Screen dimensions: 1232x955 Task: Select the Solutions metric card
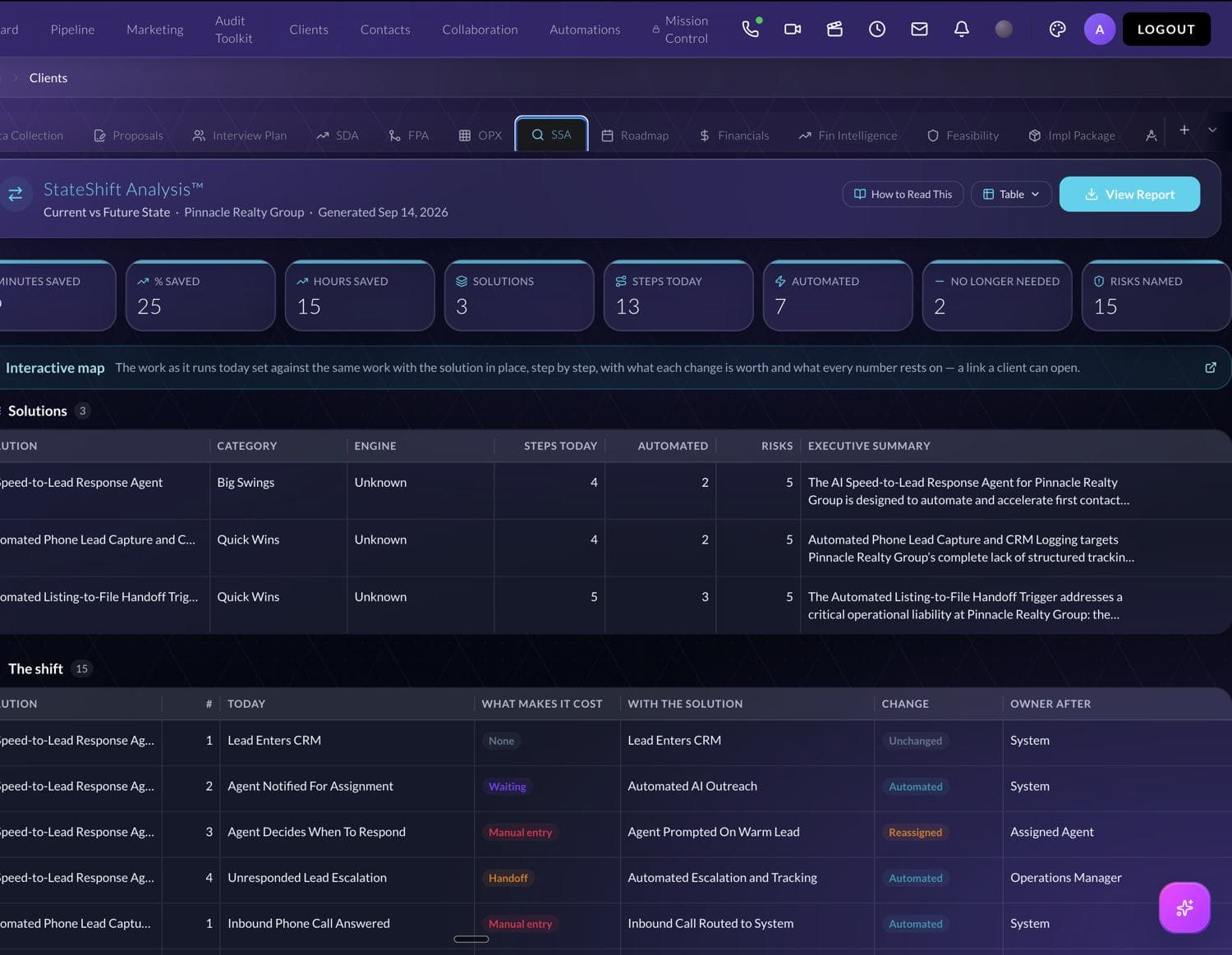click(519, 296)
